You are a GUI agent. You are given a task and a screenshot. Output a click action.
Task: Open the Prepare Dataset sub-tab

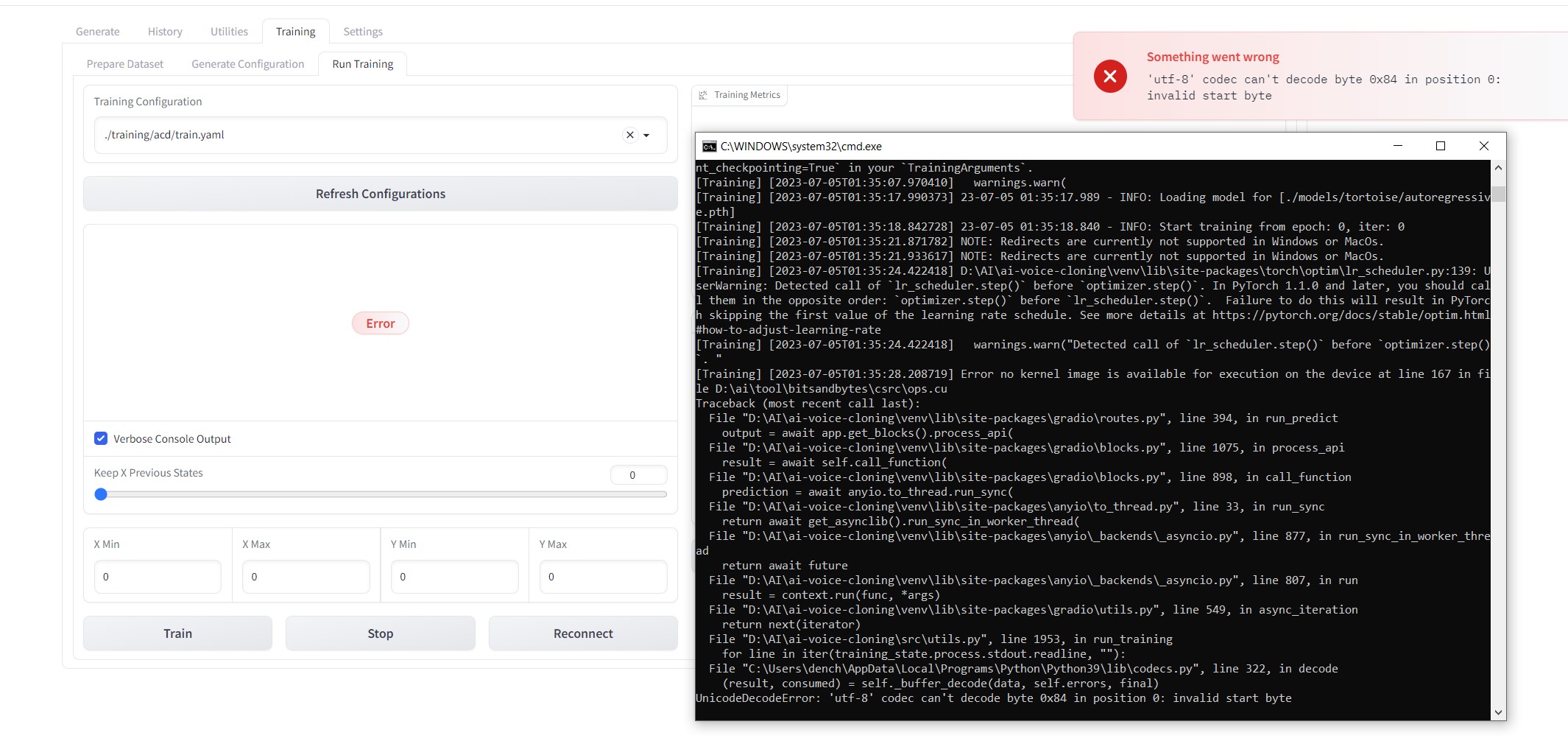(125, 64)
